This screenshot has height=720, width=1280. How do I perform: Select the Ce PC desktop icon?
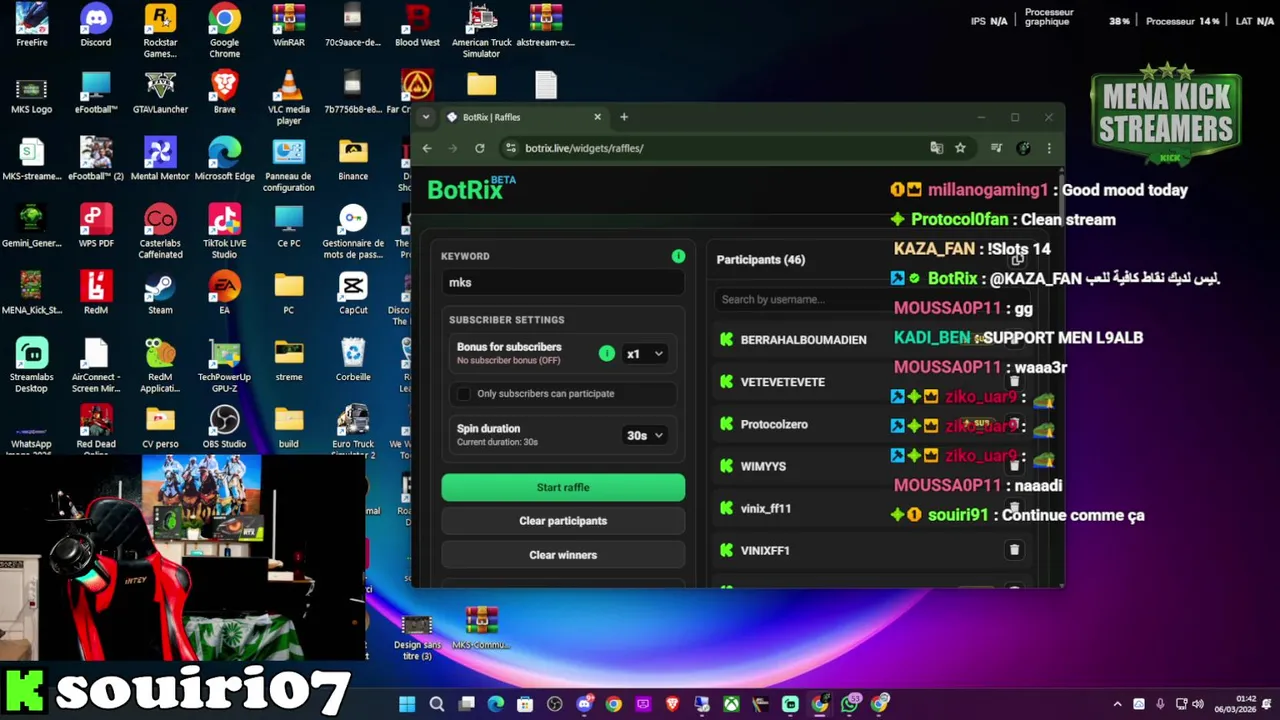[289, 227]
